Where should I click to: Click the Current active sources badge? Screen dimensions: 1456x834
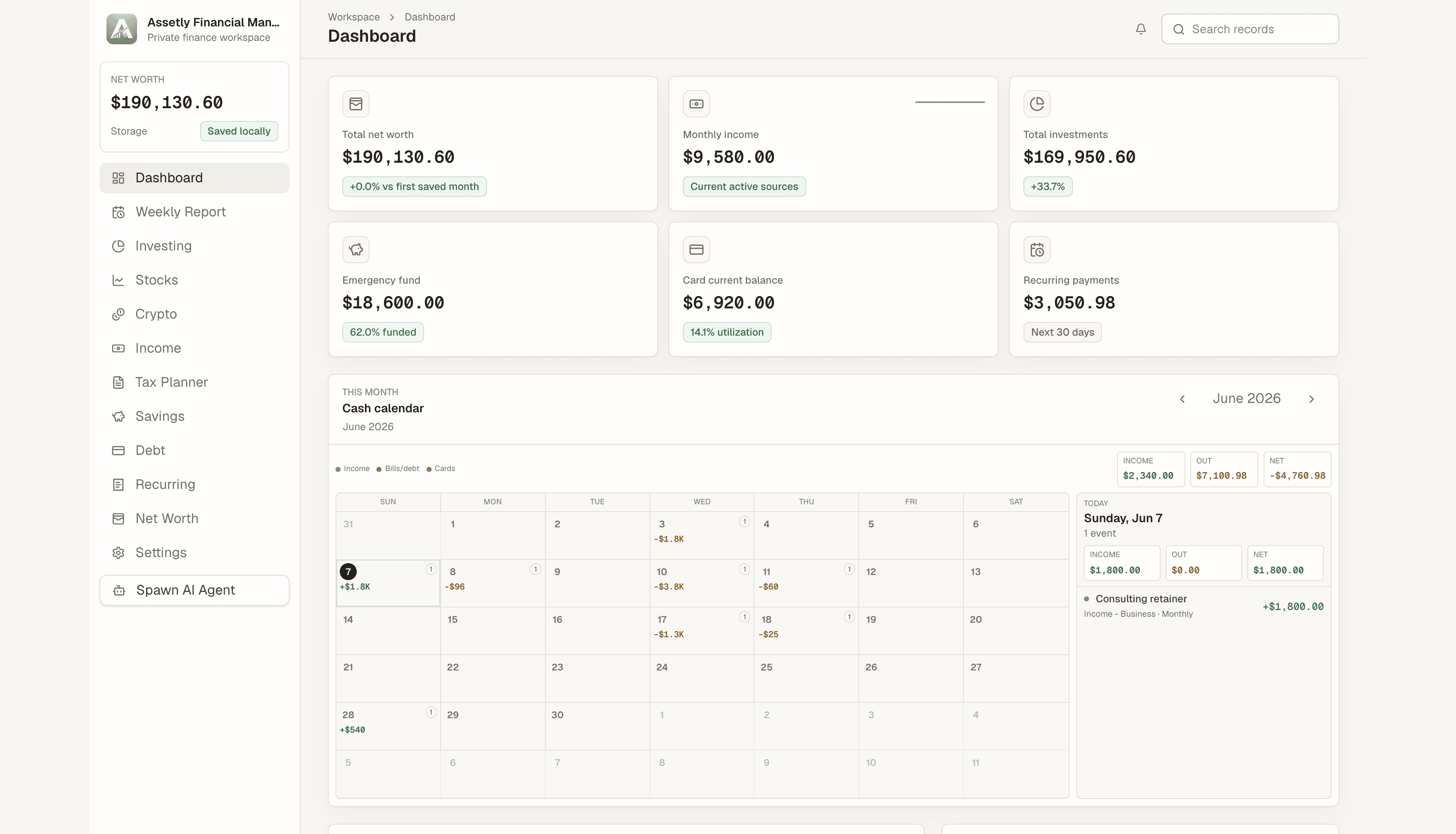(744, 187)
